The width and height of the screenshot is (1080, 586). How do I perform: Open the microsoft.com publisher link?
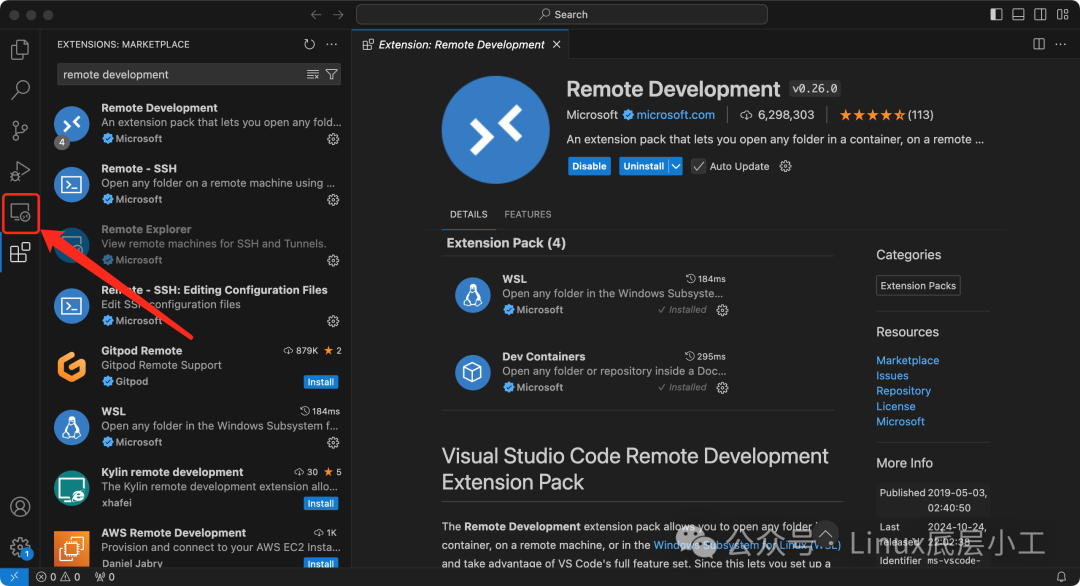(x=675, y=115)
